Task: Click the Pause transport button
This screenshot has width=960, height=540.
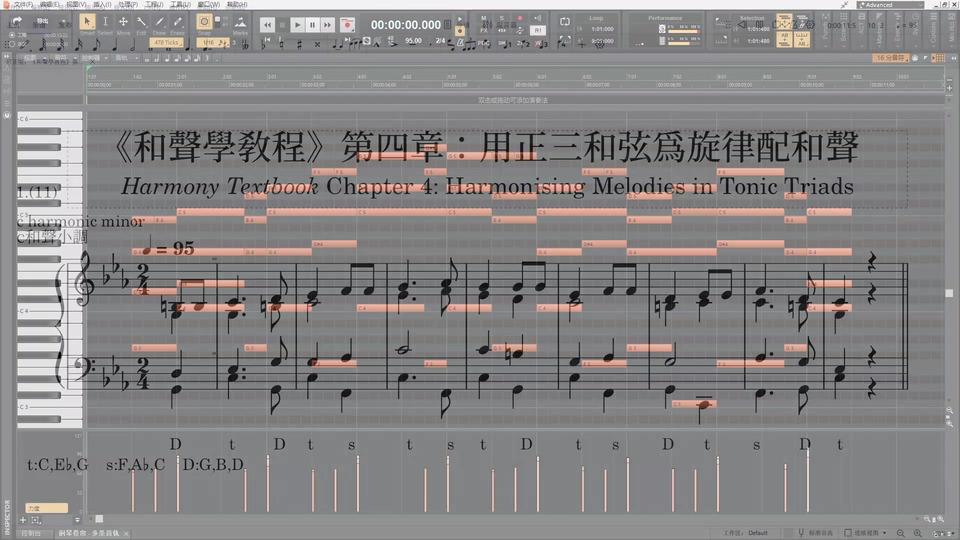Action: [x=312, y=25]
